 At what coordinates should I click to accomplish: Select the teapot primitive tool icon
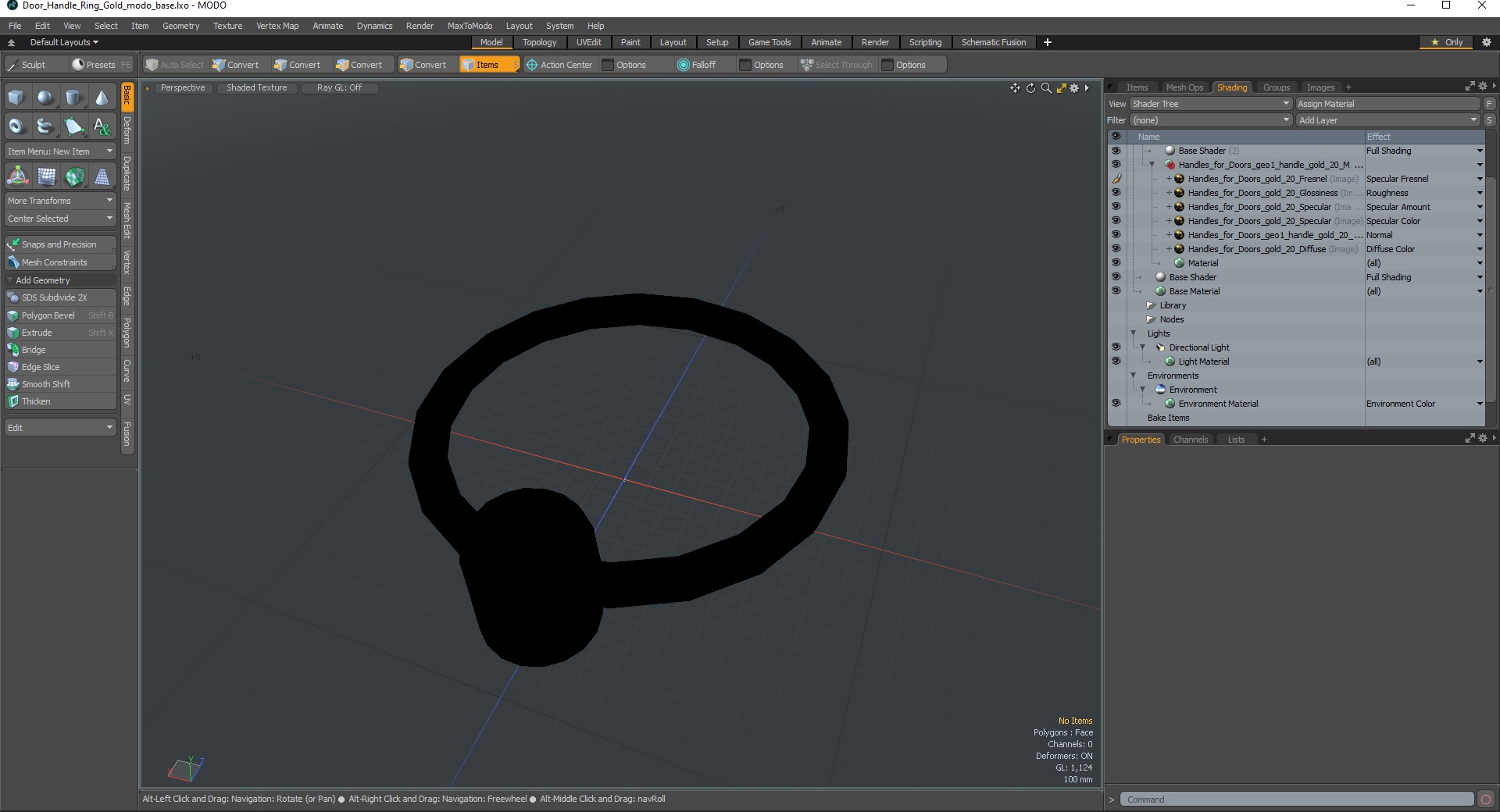click(45, 126)
